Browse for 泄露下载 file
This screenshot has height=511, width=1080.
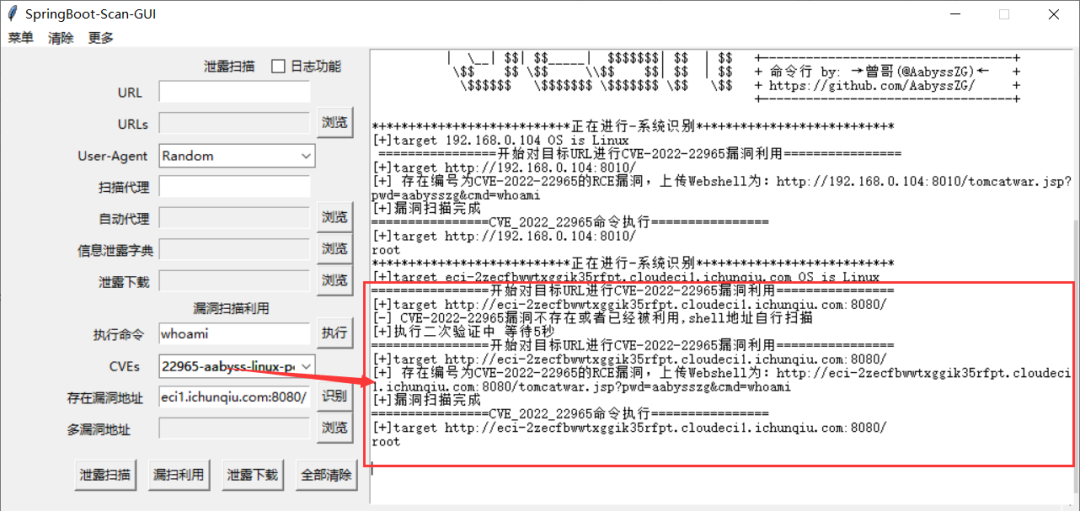tap(335, 280)
